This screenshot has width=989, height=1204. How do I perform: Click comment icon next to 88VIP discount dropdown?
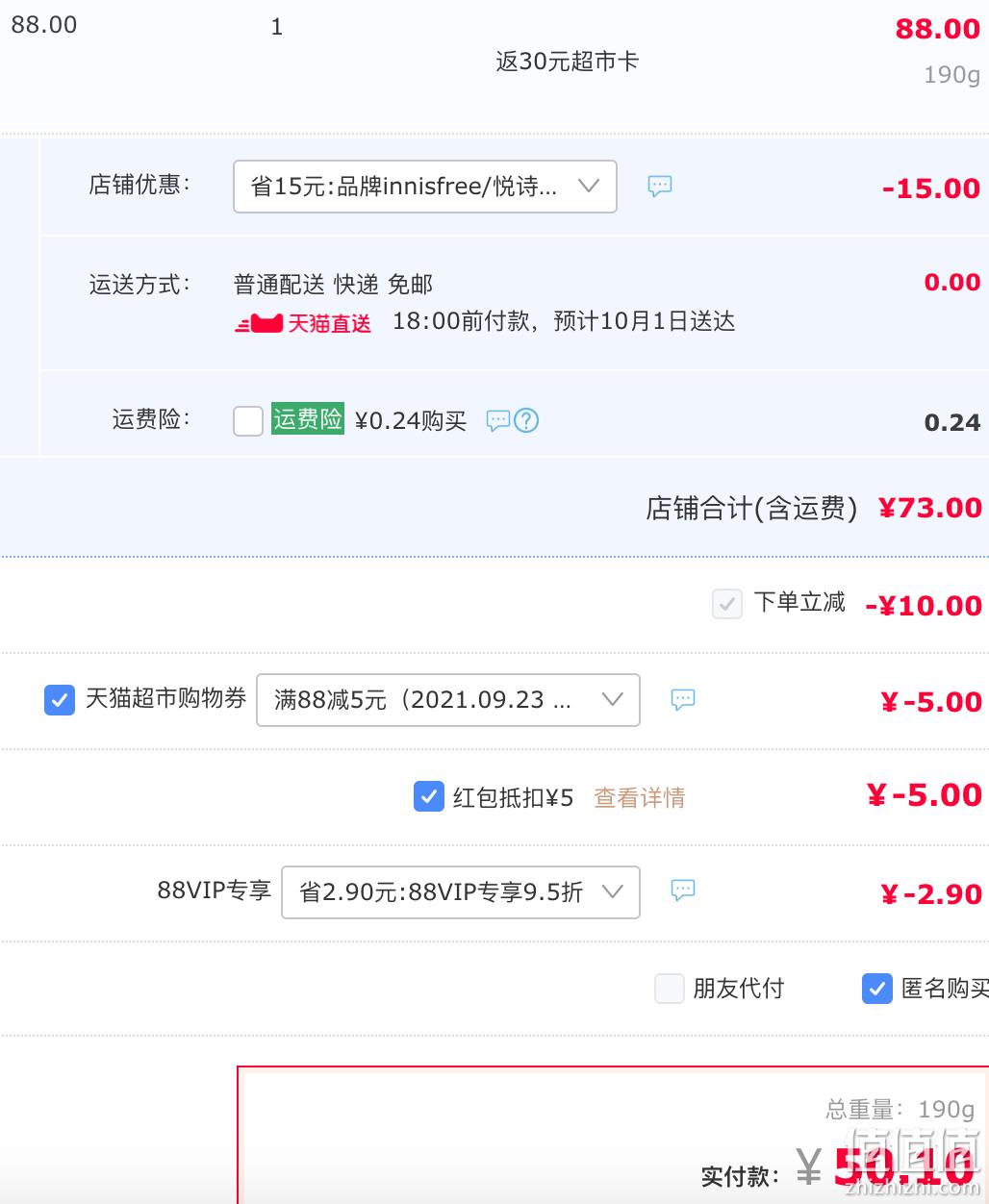pos(682,890)
